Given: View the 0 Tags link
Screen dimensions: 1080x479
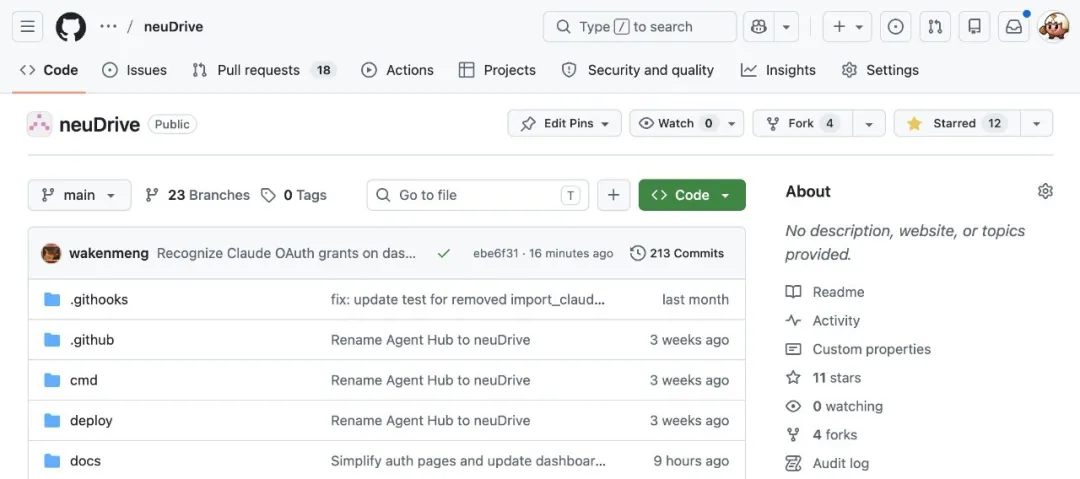Looking at the screenshot, I should click(294, 195).
